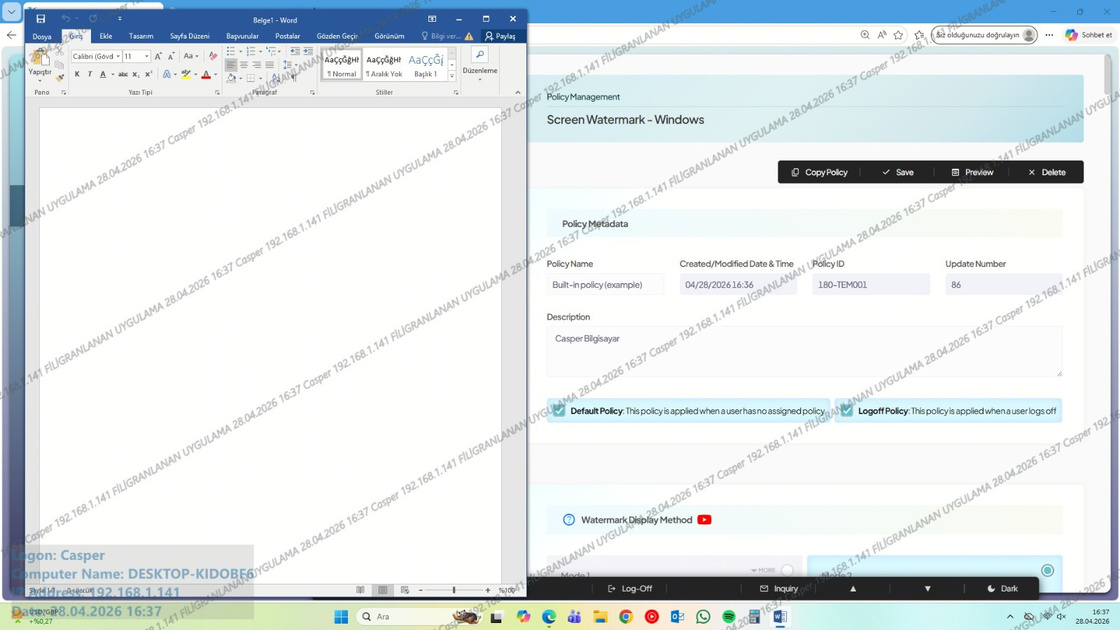Save the Word document with the floppy icon
This screenshot has height=630, width=1120.
coord(41,19)
